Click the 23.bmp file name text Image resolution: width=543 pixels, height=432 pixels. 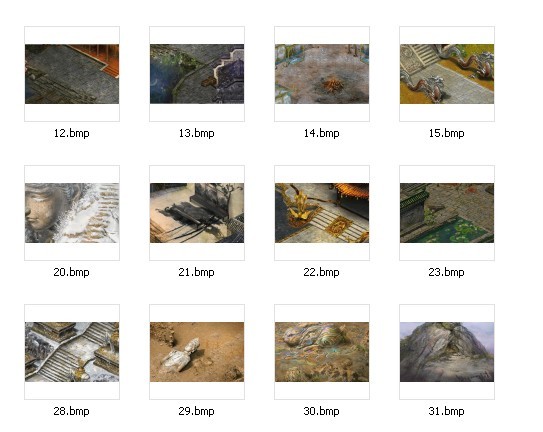pos(447,272)
